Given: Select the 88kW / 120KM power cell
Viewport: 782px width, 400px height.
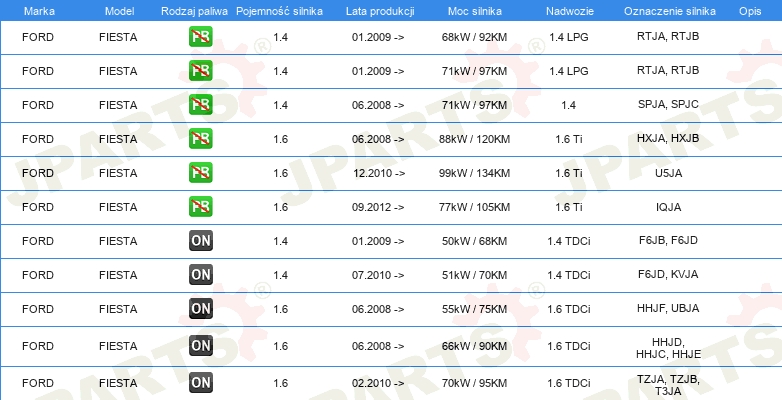Looking at the screenshot, I should pyautogui.click(x=474, y=139).
